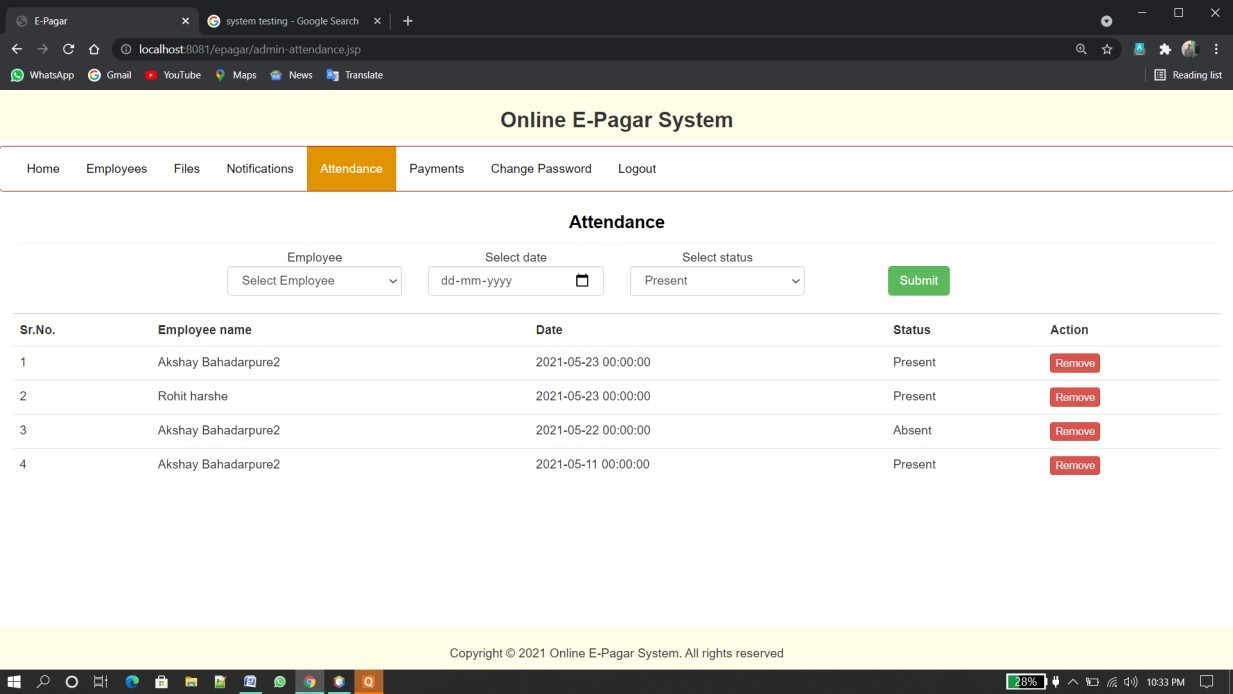The image size is (1233, 694).
Task: Click the green Submit button
Action: [x=918, y=281]
